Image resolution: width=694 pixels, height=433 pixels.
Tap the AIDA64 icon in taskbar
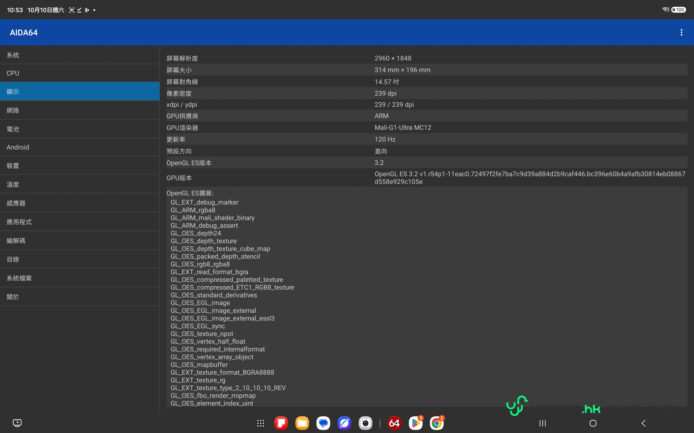coord(394,423)
